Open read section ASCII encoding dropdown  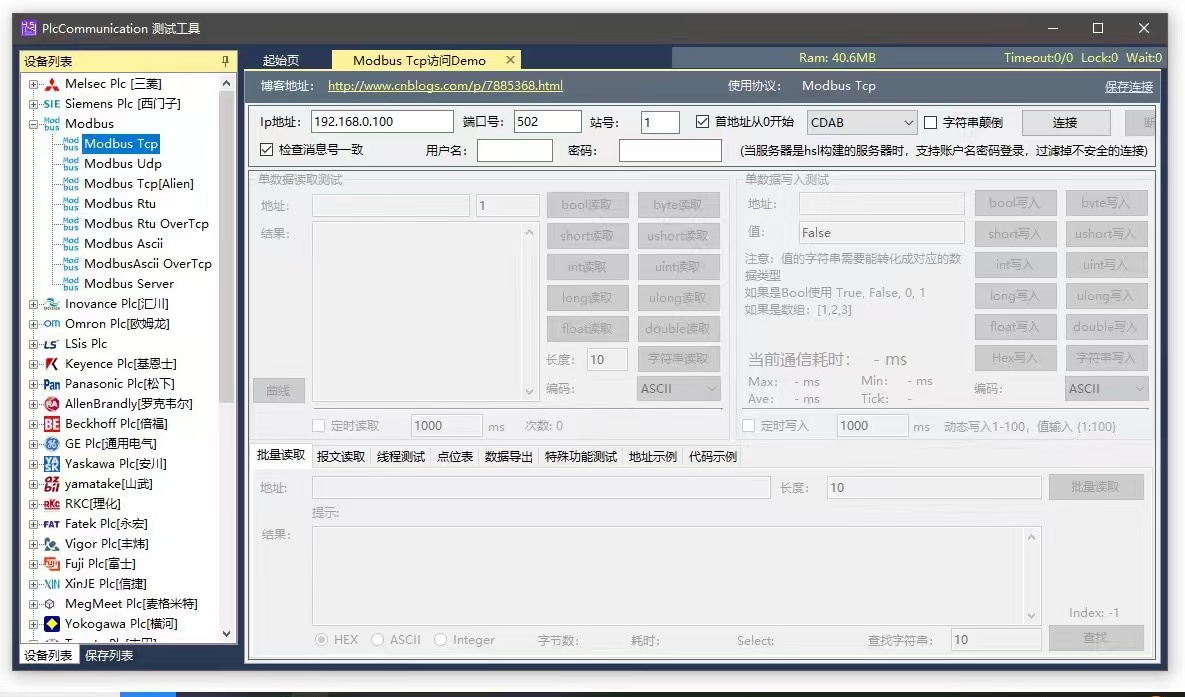tap(679, 389)
